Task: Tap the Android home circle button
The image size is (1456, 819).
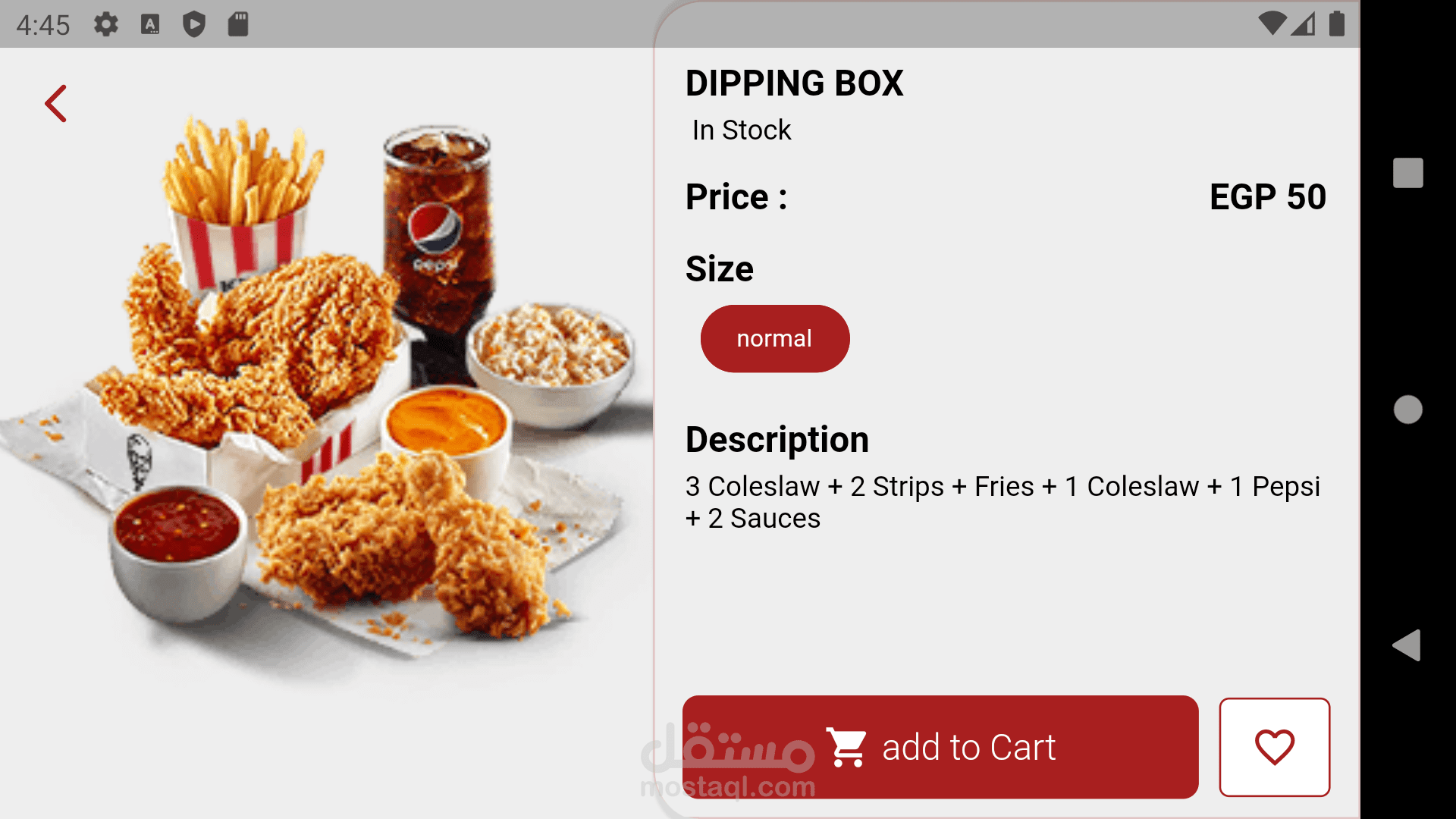Action: point(1408,409)
